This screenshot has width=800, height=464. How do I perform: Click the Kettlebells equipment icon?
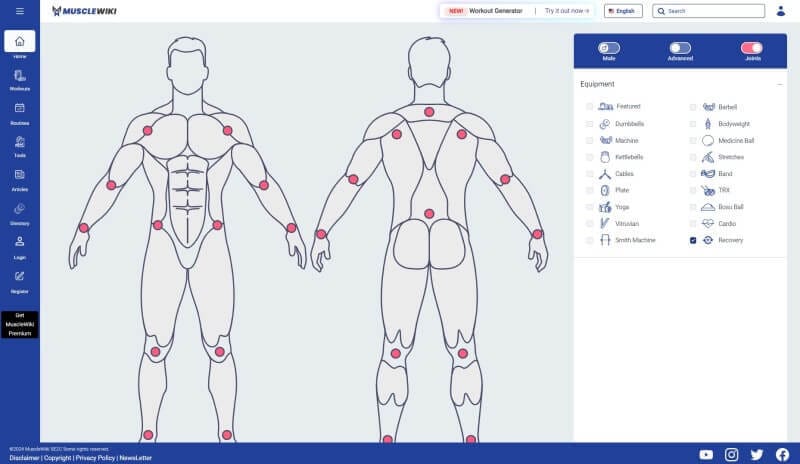point(605,157)
